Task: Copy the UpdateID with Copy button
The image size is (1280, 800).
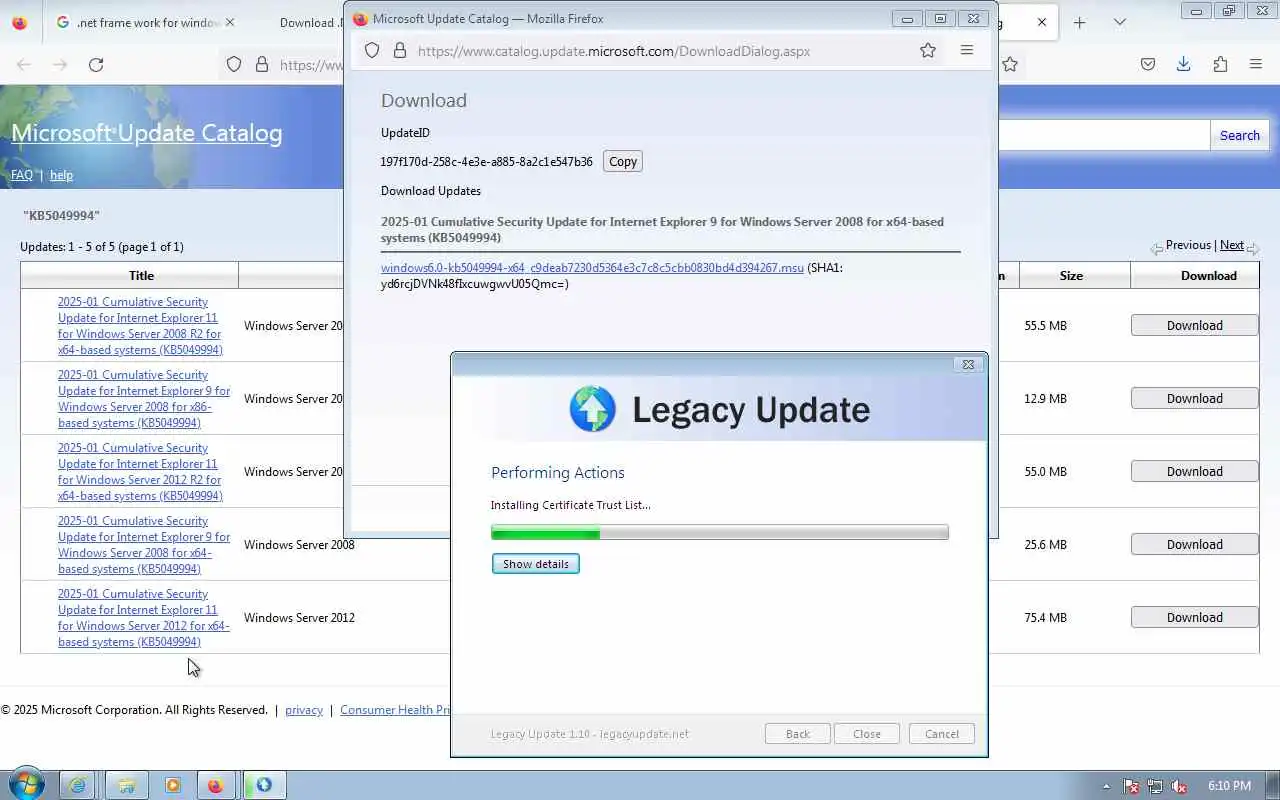Action: pos(623,161)
